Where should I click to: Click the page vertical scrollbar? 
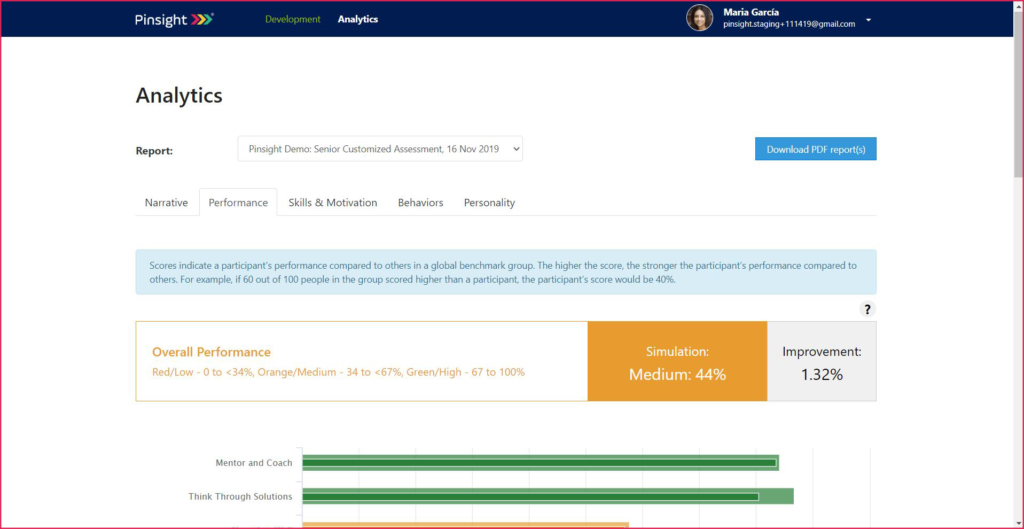coord(1018,120)
